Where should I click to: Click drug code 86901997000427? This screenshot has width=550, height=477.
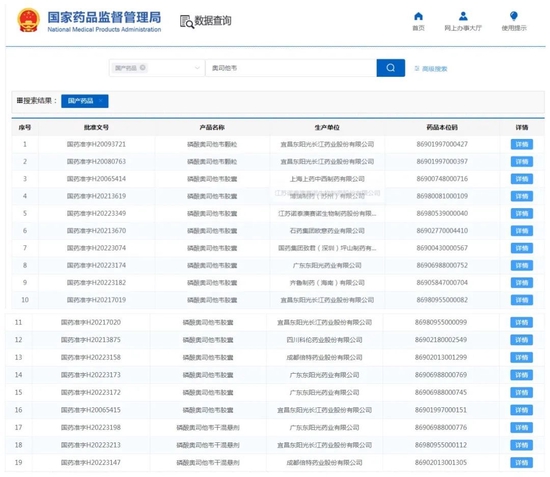click(x=442, y=144)
